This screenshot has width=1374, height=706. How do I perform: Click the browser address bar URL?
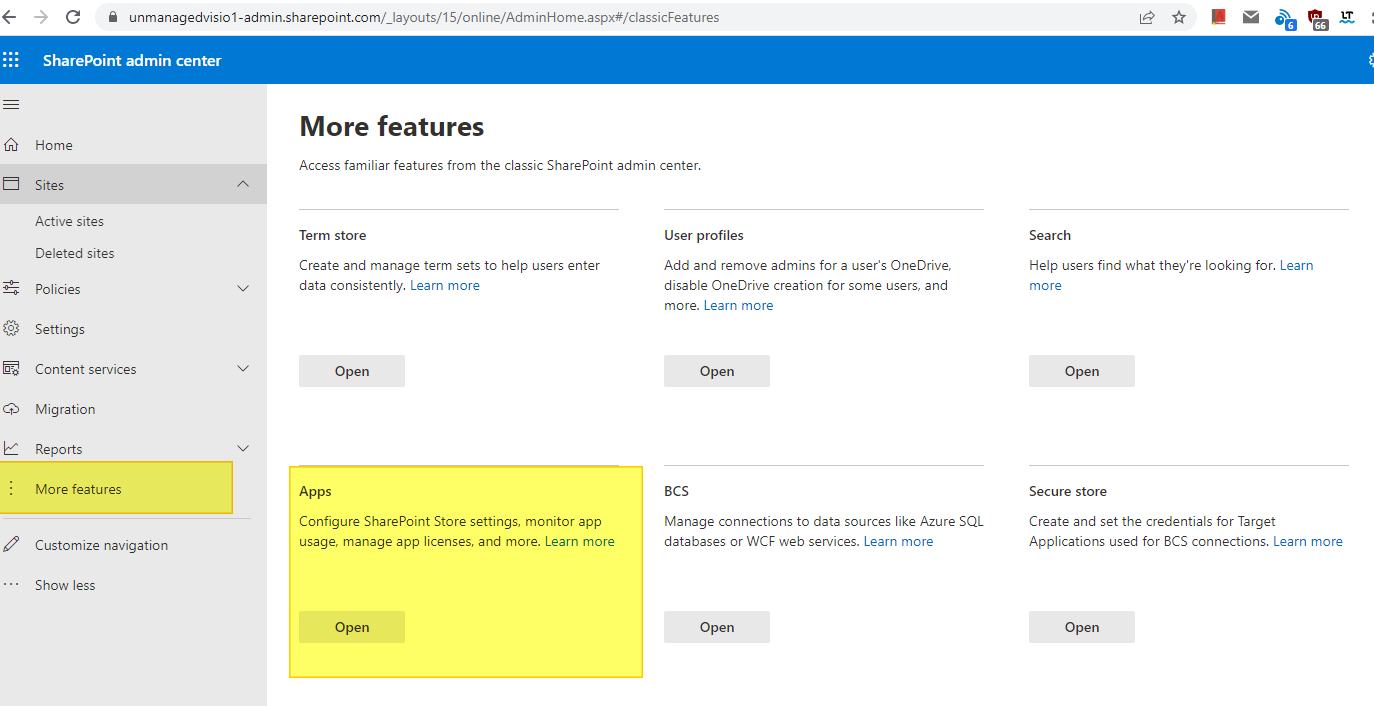coord(424,17)
